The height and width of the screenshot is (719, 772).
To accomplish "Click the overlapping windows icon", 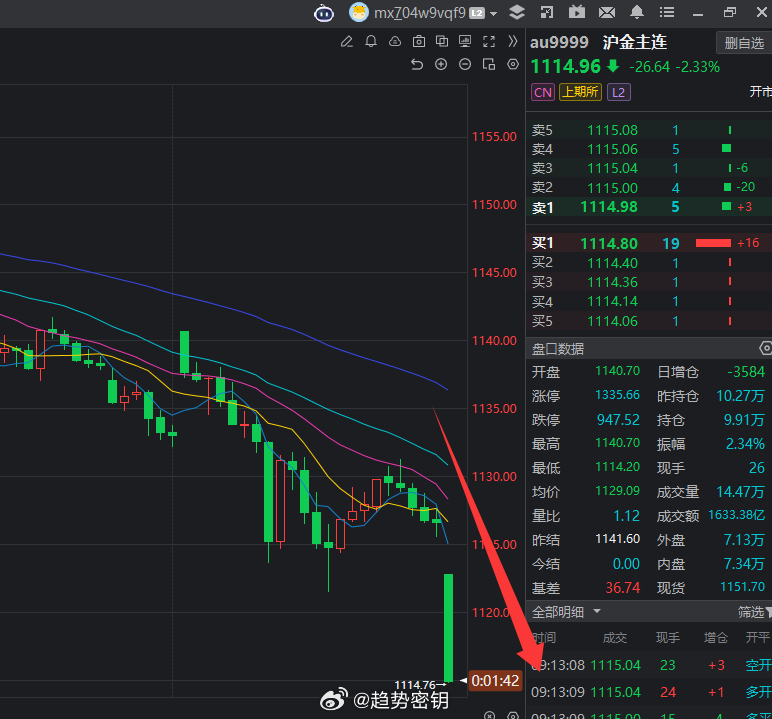I will point(442,41).
